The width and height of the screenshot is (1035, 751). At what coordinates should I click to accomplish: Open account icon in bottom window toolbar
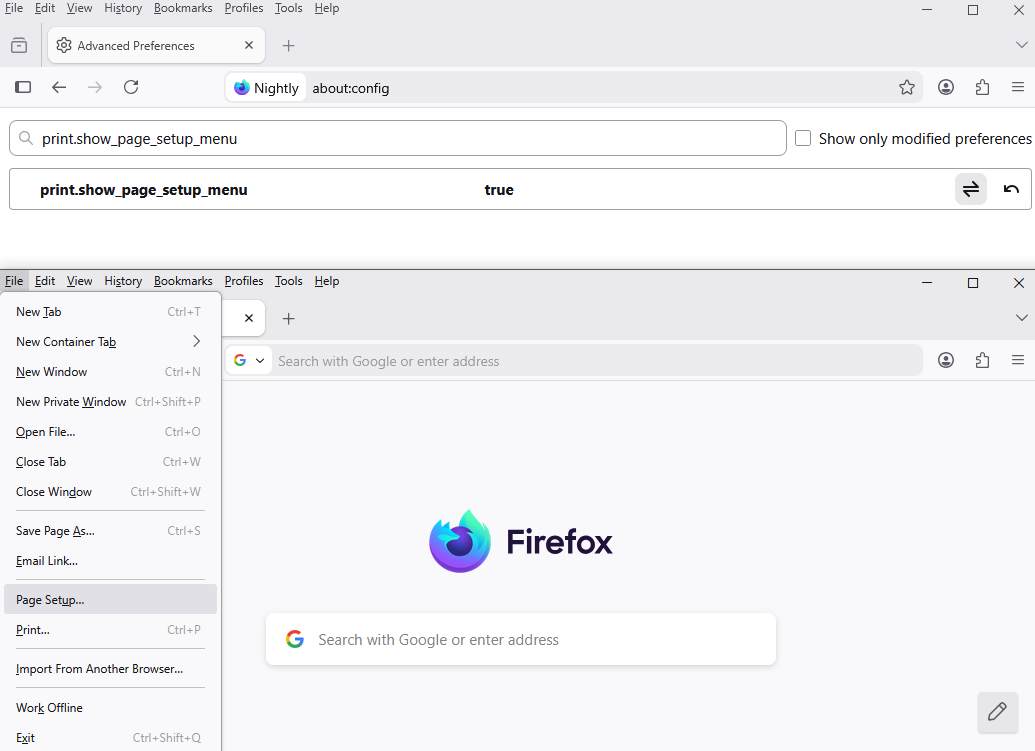pos(946,360)
